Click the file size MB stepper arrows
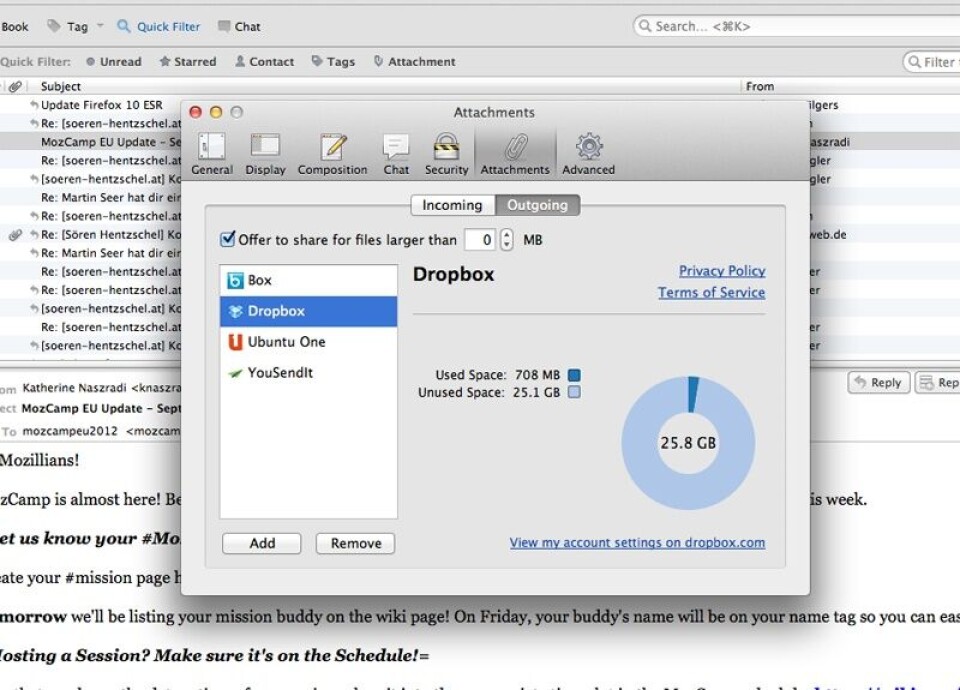This screenshot has height=690, width=960. pyautogui.click(x=506, y=239)
